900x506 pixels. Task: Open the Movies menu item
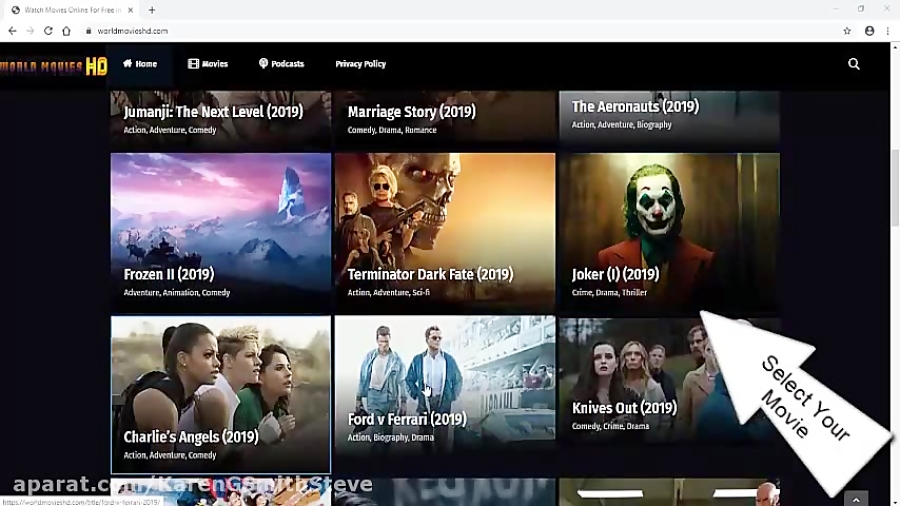coord(208,64)
